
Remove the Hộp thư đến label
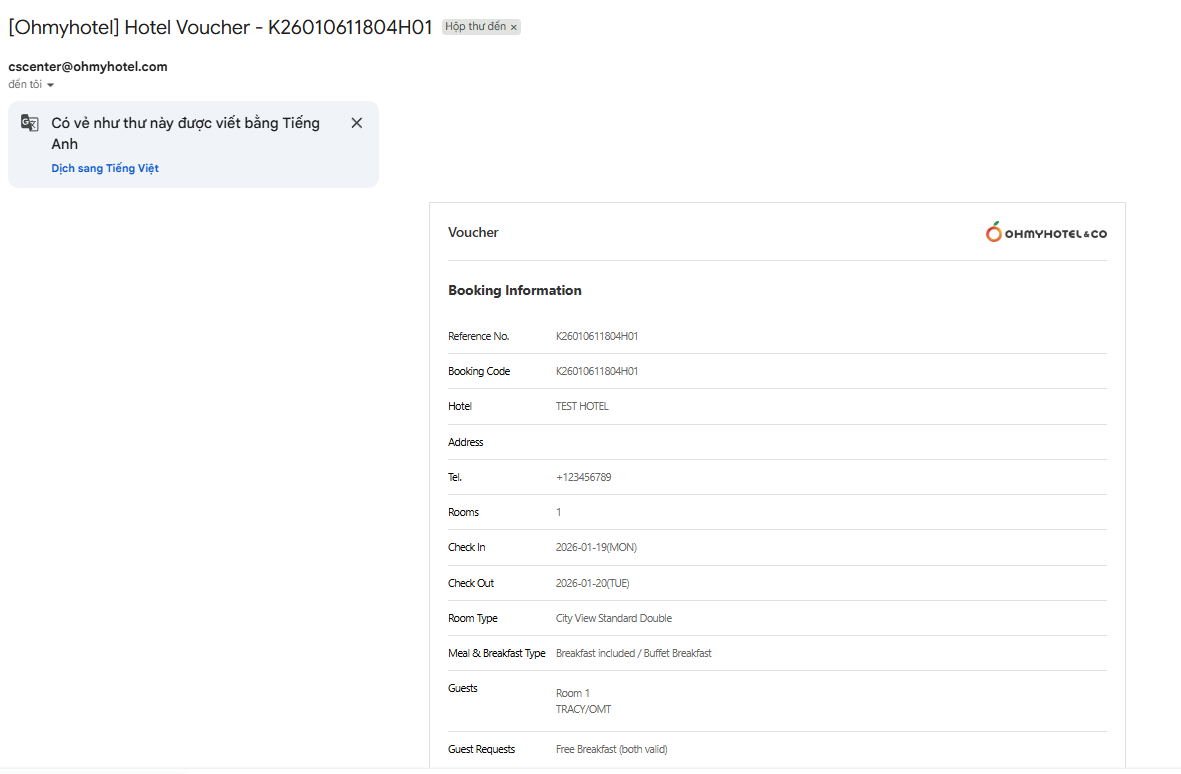[x=514, y=28]
